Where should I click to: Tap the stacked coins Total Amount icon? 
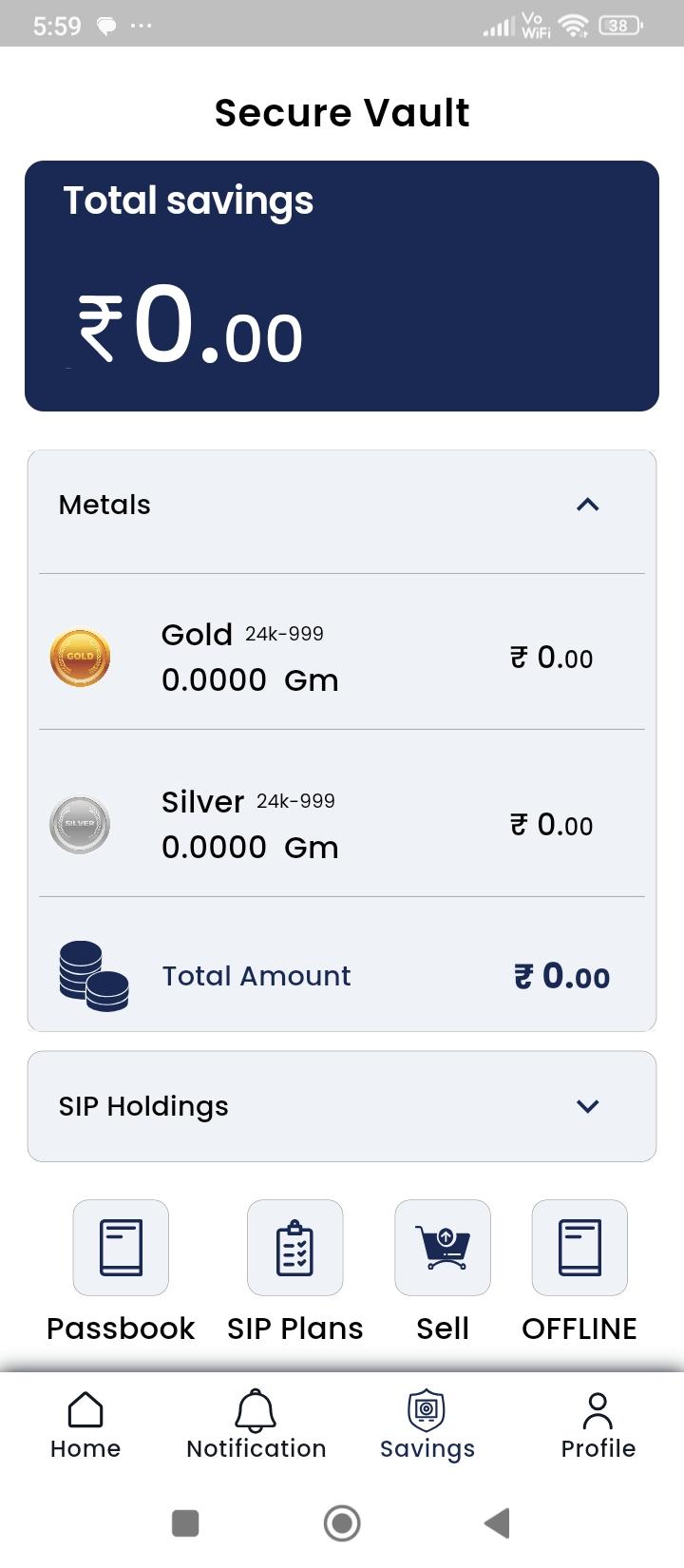pyautogui.click(x=93, y=976)
